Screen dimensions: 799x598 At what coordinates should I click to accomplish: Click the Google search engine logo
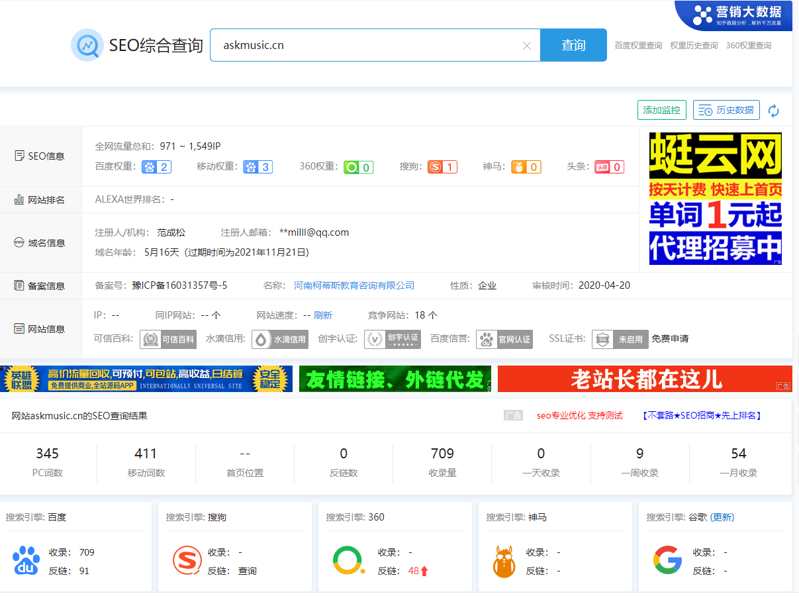point(667,561)
